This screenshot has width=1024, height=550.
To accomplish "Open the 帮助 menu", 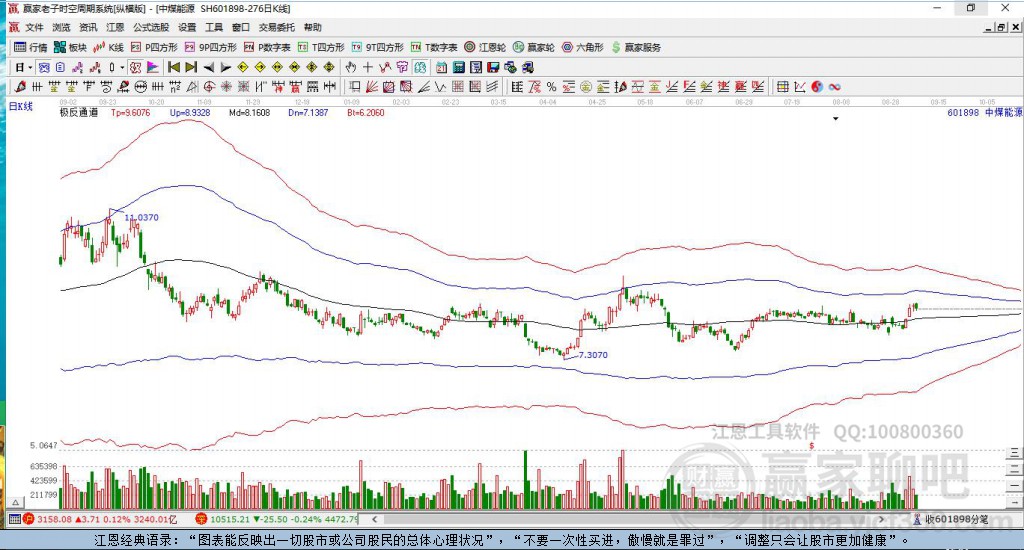I will [x=313, y=27].
